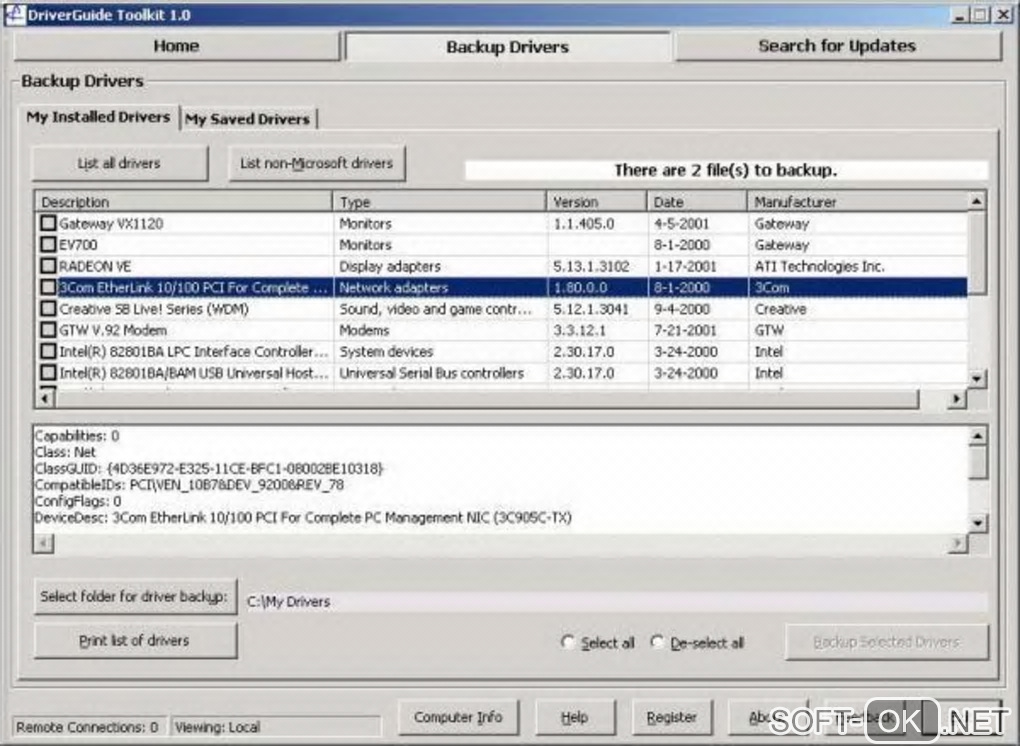Check the Gateway VX1120 driver checkbox
The image size is (1020, 746).
pos(48,224)
